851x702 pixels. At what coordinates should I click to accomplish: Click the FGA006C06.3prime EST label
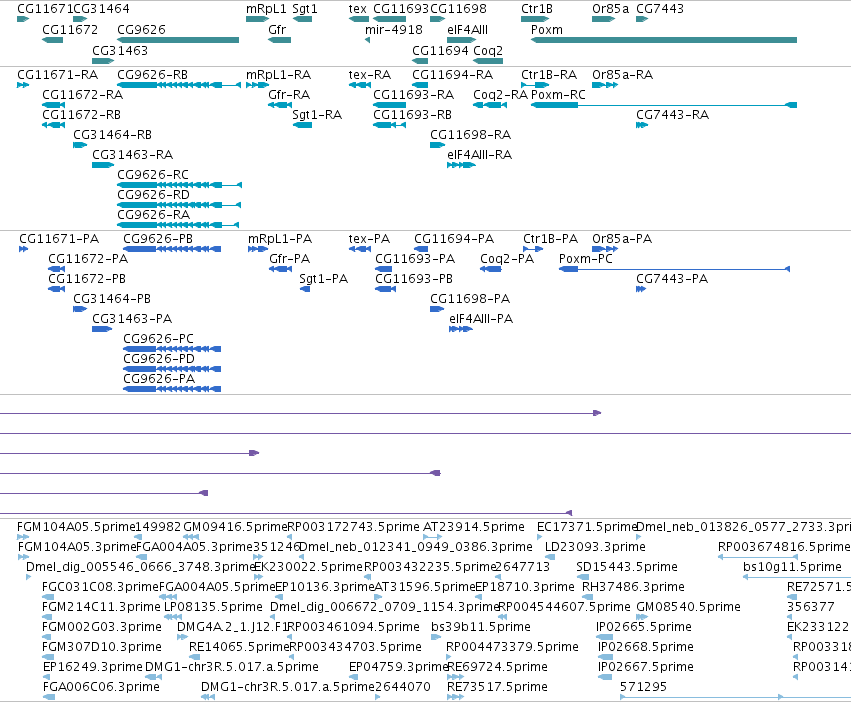tap(101, 687)
